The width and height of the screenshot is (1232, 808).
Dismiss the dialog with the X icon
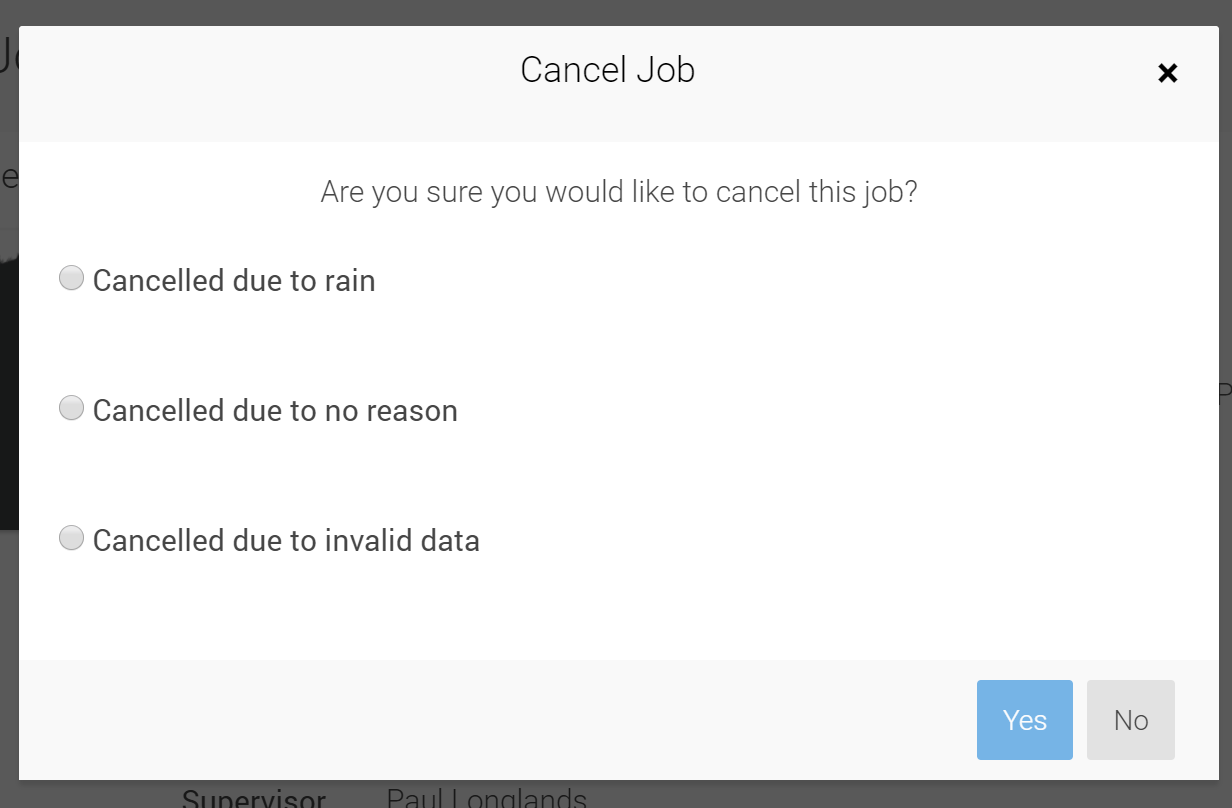pyautogui.click(x=1167, y=72)
